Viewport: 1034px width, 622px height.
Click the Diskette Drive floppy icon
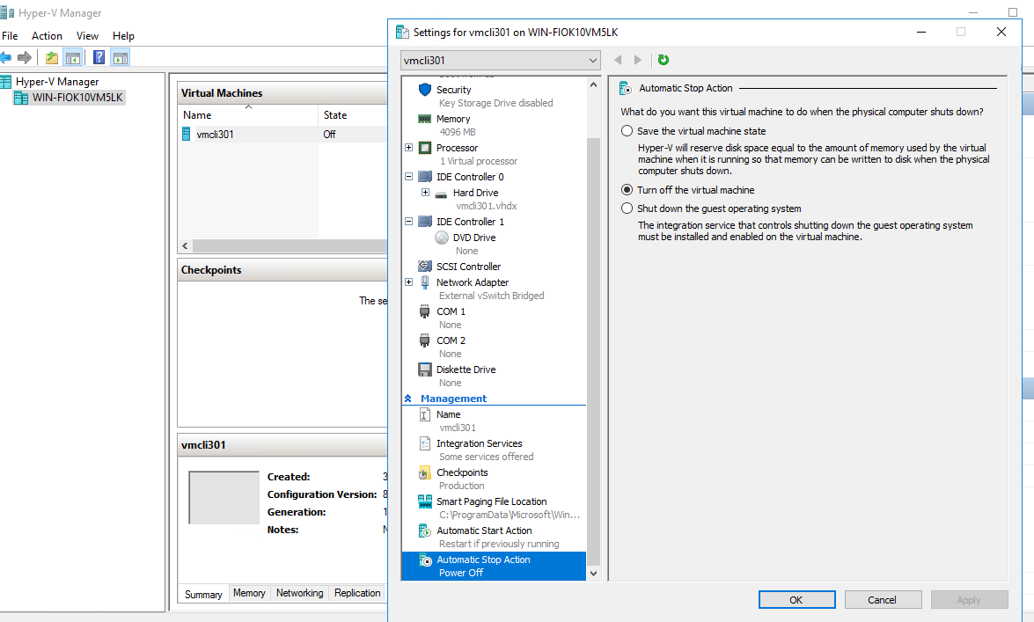pos(425,369)
